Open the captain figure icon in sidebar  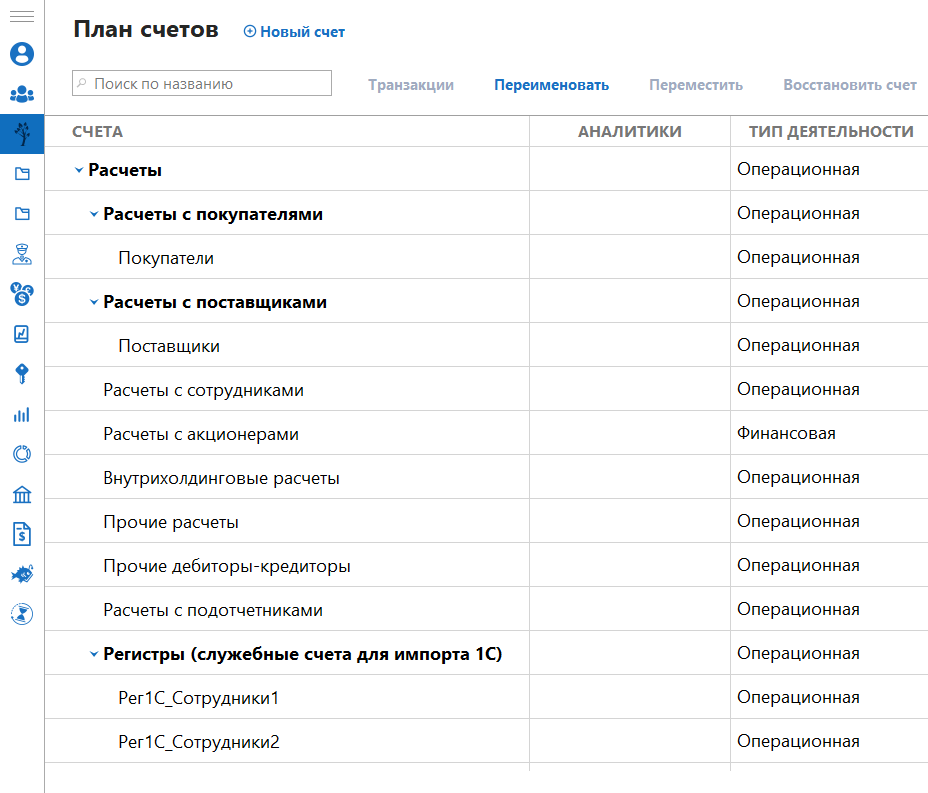21,254
